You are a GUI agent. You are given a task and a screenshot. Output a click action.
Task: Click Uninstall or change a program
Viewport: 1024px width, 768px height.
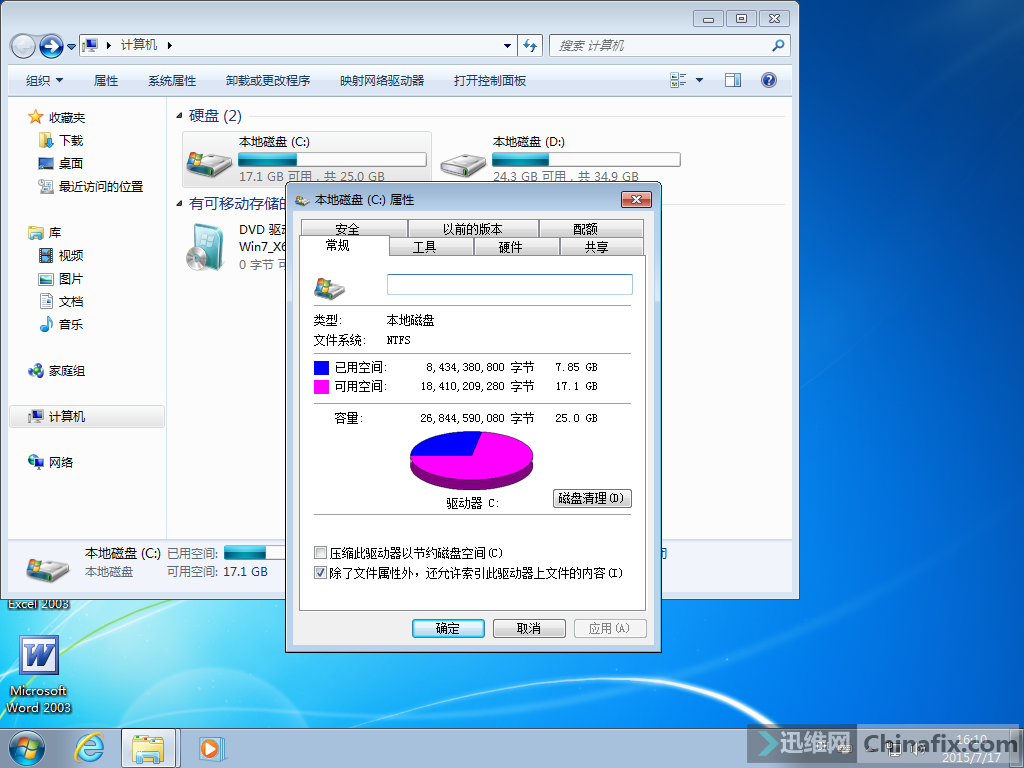pyautogui.click(x=268, y=80)
